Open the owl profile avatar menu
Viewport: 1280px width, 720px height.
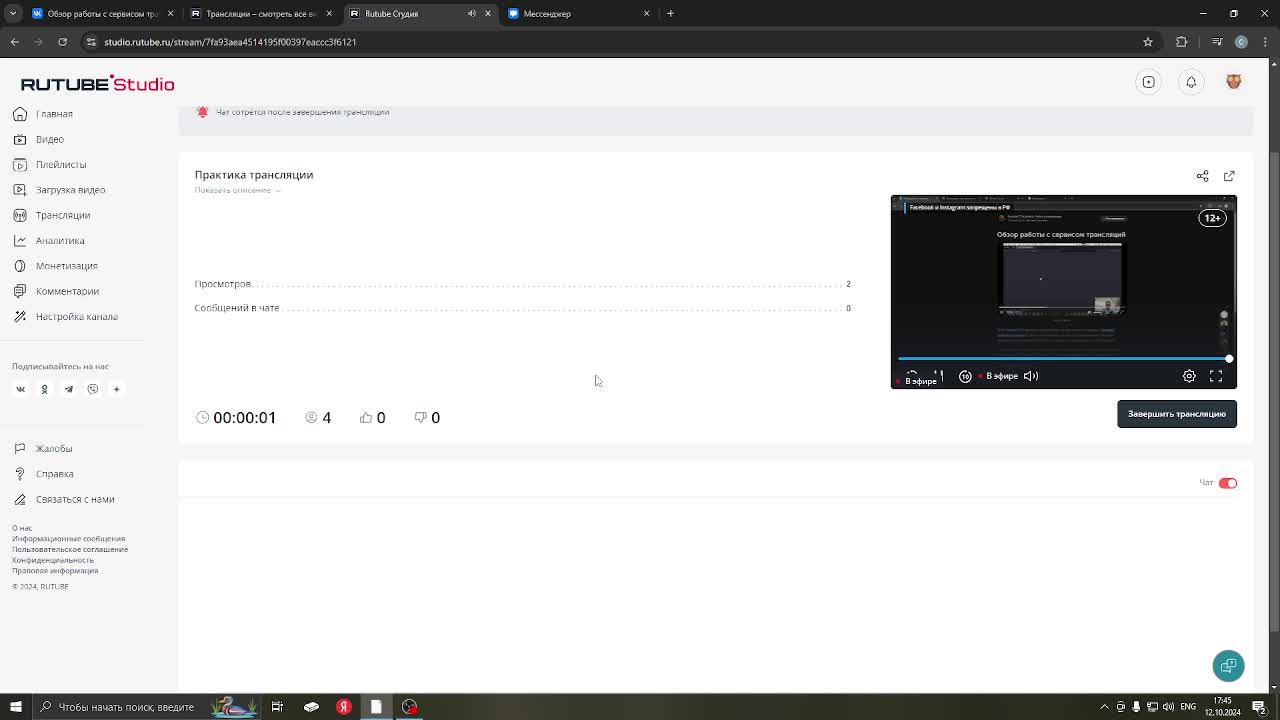point(1233,82)
